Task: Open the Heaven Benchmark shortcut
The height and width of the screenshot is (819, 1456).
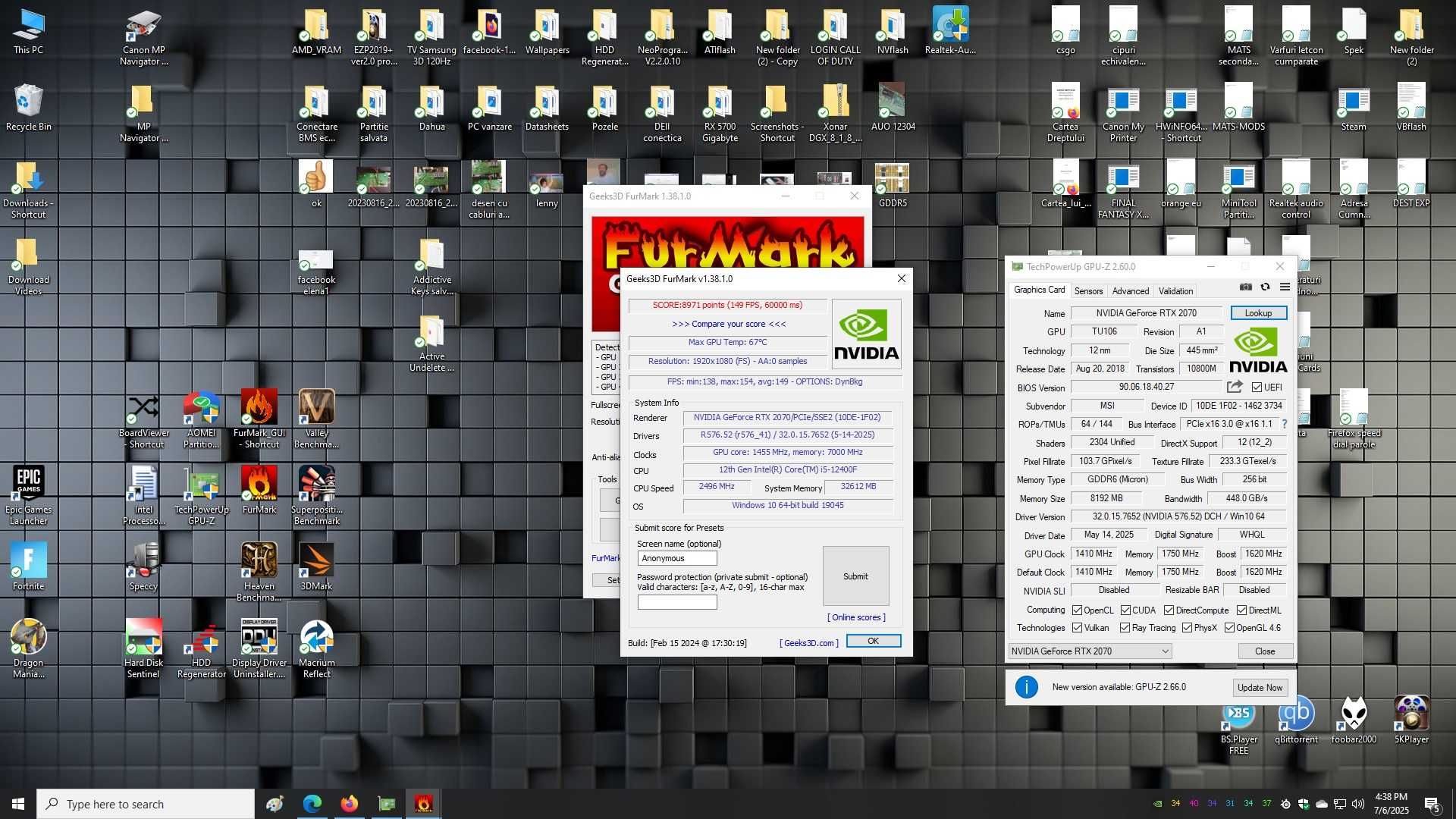Action: 259,572
